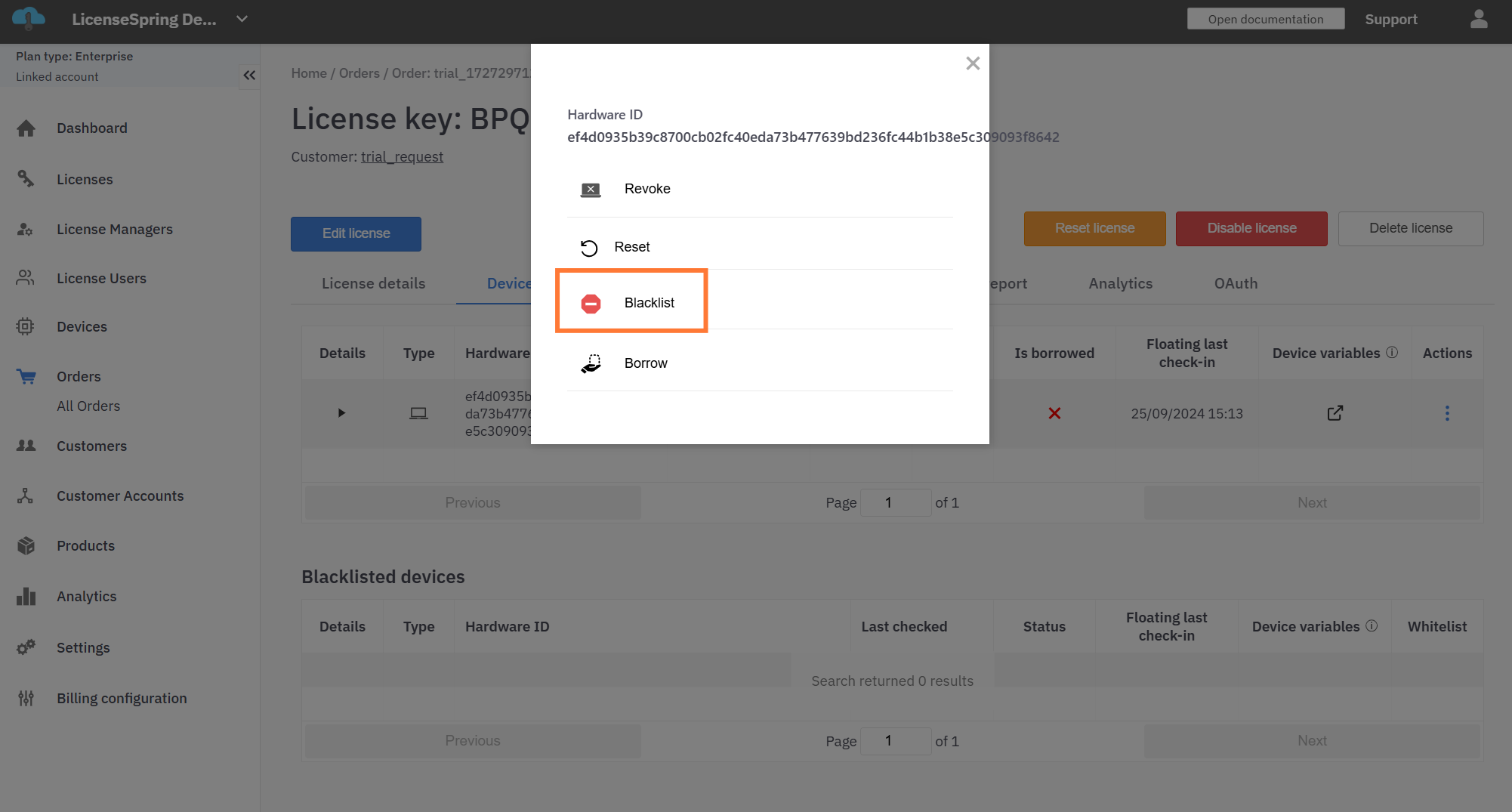Click the Disable license button
Viewport: 1512px width, 812px height.
point(1251,228)
